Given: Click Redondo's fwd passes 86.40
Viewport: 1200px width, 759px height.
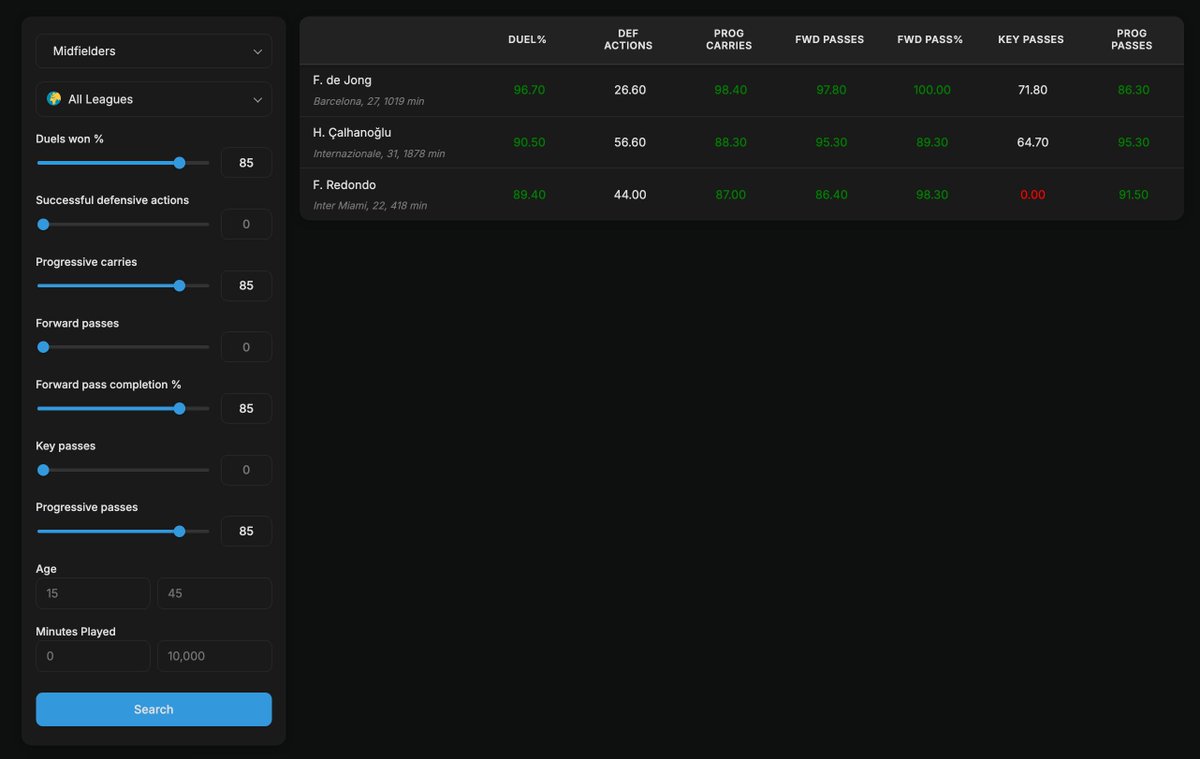Looking at the screenshot, I should (831, 195).
